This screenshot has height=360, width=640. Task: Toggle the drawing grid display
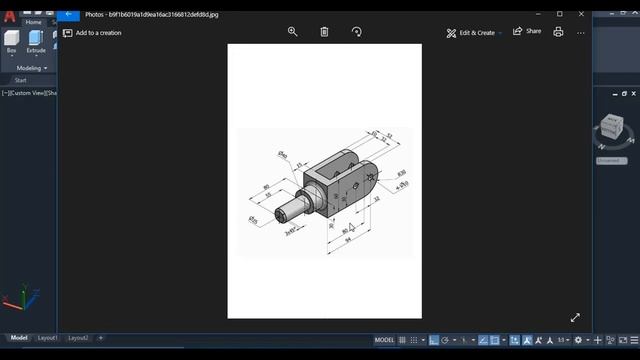tap(402, 340)
